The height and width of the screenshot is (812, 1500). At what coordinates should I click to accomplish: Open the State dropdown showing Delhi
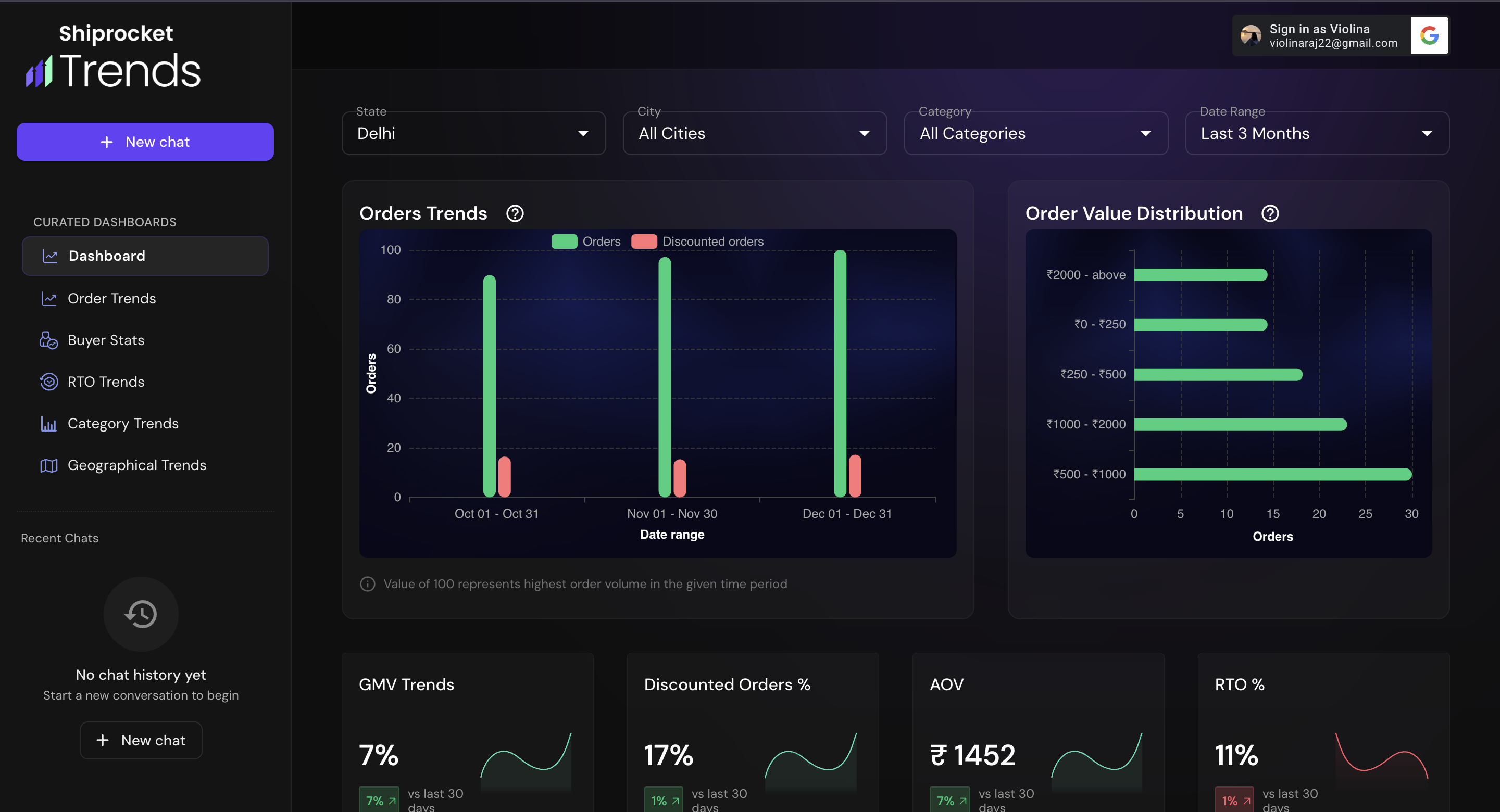pos(473,133)
